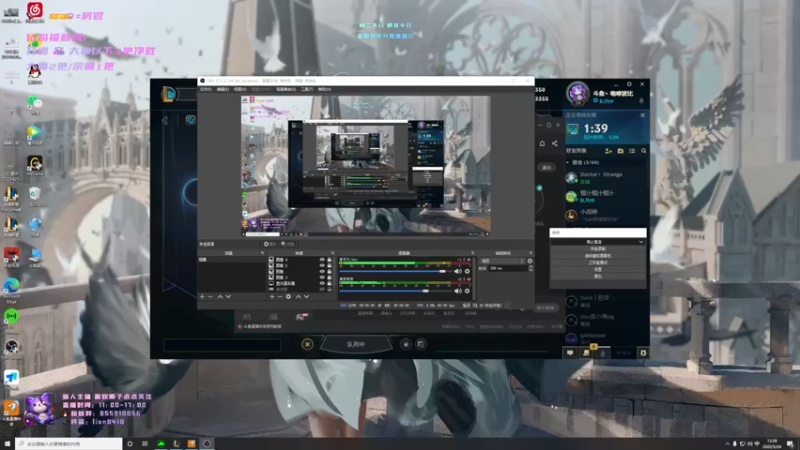The width and height of the screenshot is (800, 450).
Task: Remove the selected scene with minus icon
Action: click(210, 296)
